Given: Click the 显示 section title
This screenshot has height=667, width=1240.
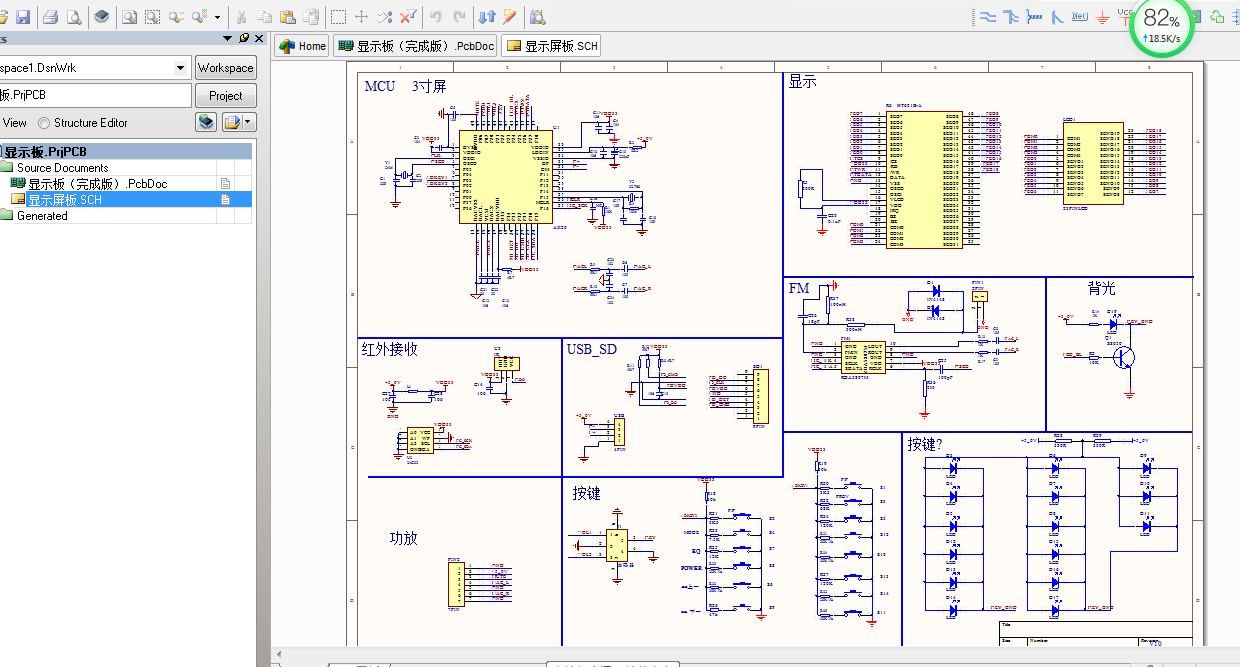Looking at the screenshot, I should coord(803,82).
